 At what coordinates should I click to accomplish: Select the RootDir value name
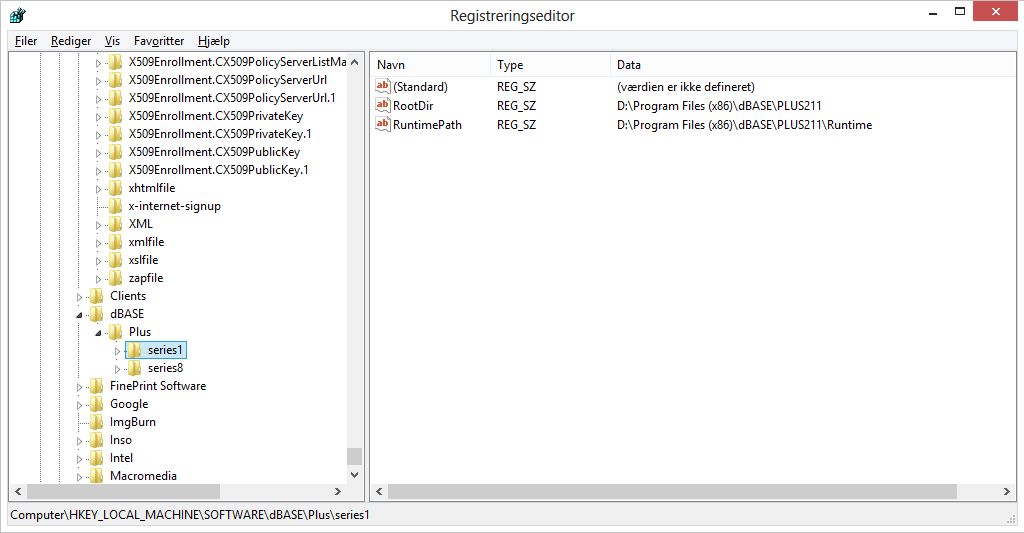[x=413, y=105]
